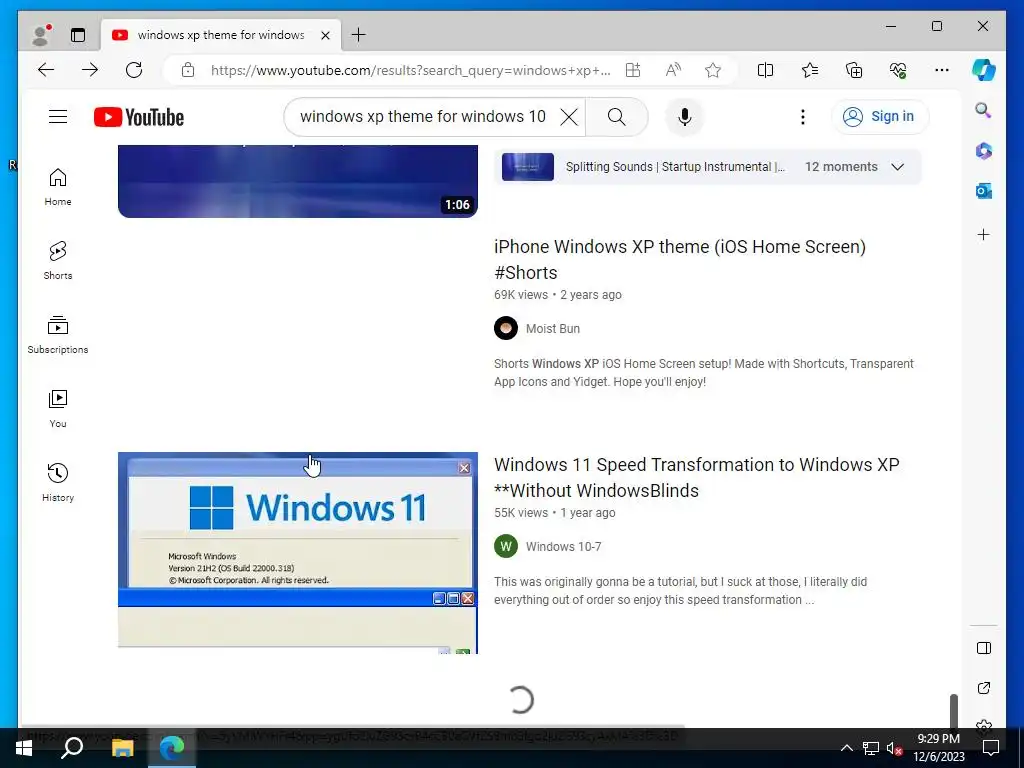View site information lock icon
The image size is (1024, 768).
(188, 70)
